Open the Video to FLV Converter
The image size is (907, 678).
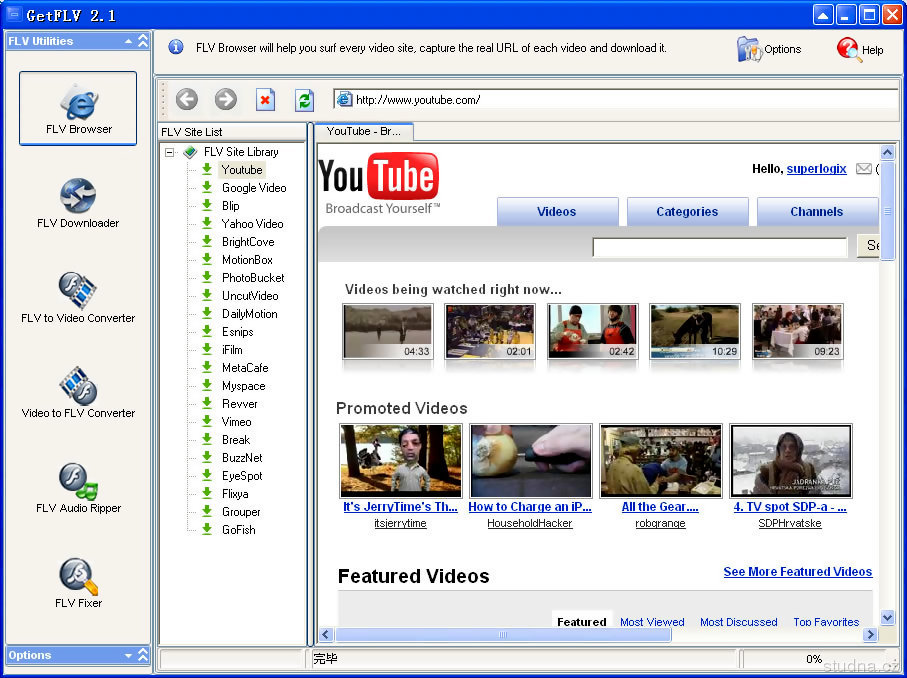tap(77, 393)
